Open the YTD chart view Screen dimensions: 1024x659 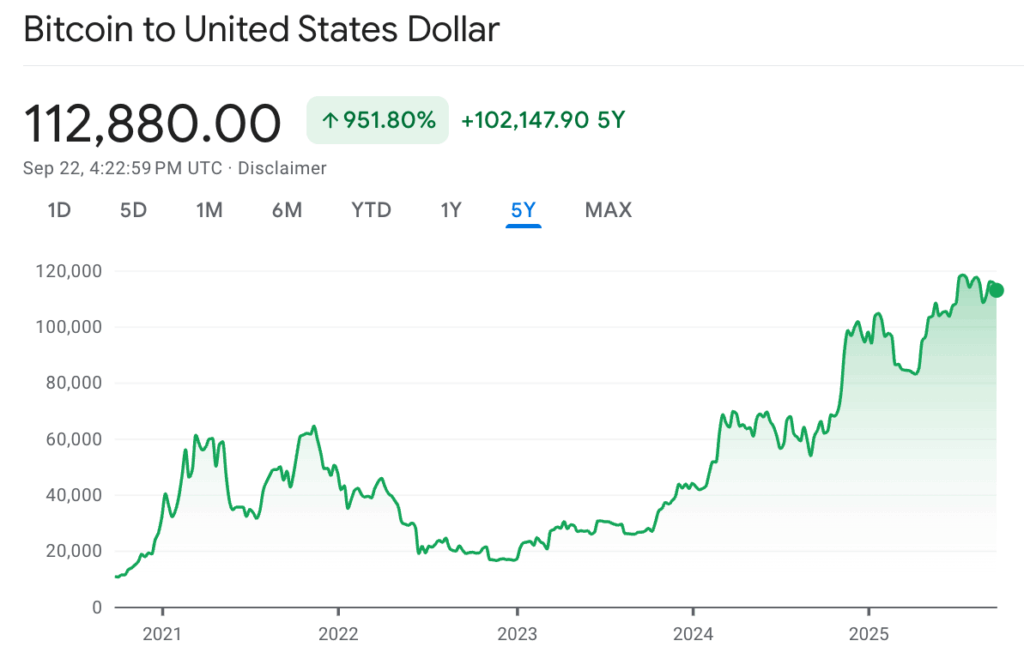(371, 210)
